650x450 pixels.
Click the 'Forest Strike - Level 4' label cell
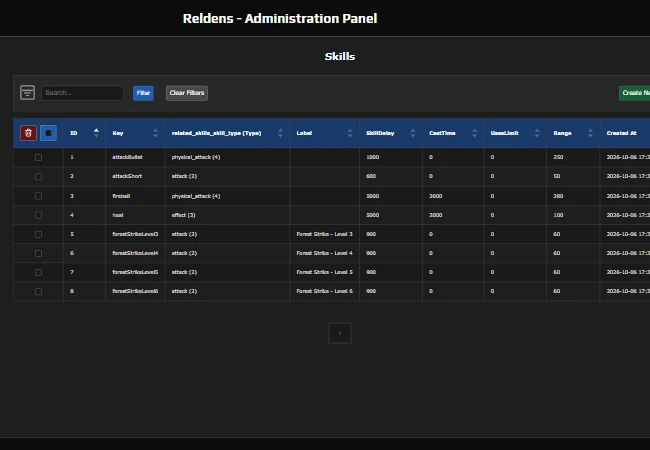tap(325, 253)
